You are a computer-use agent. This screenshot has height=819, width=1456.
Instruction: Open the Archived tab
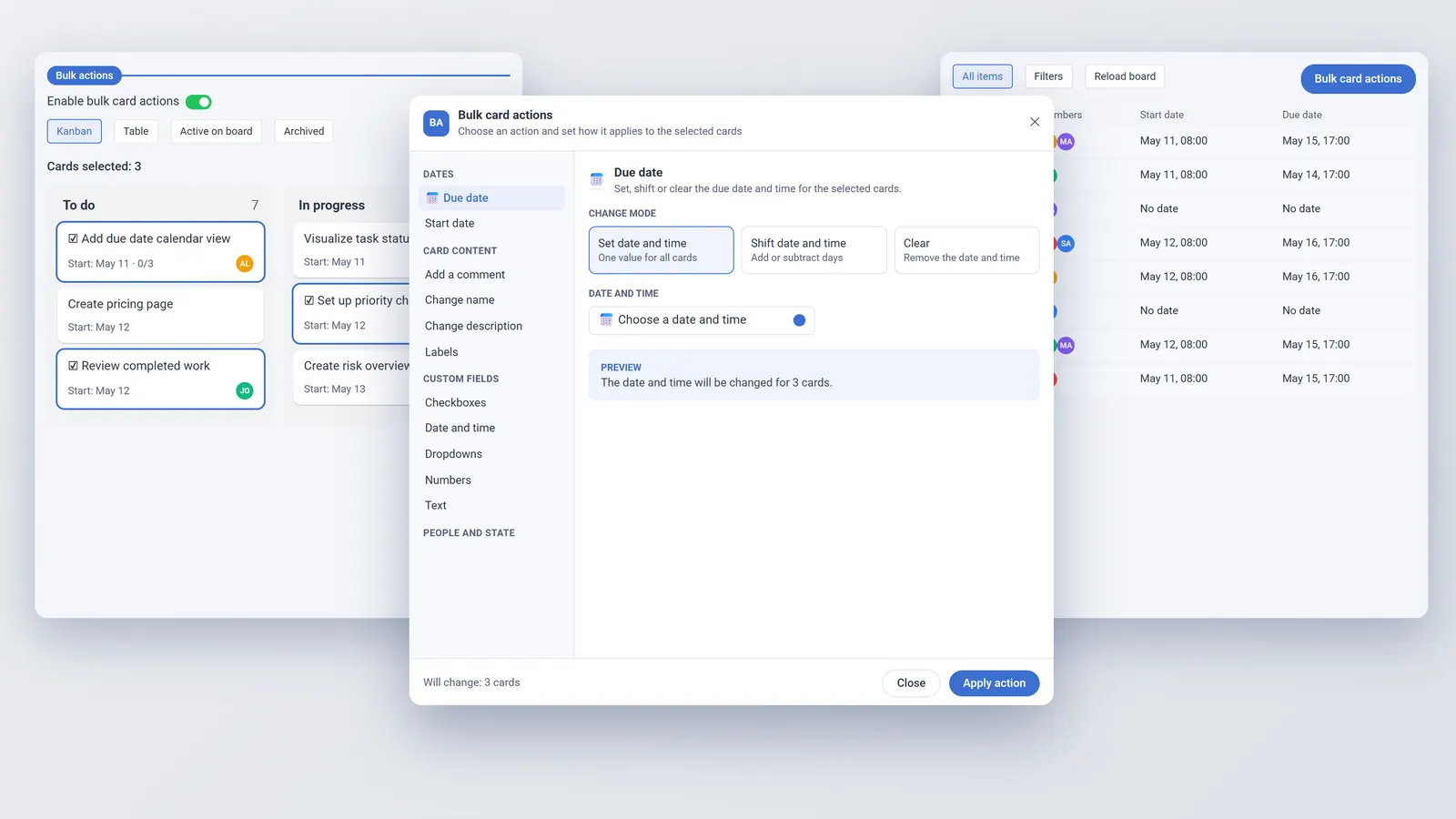(x=304, y=131)
